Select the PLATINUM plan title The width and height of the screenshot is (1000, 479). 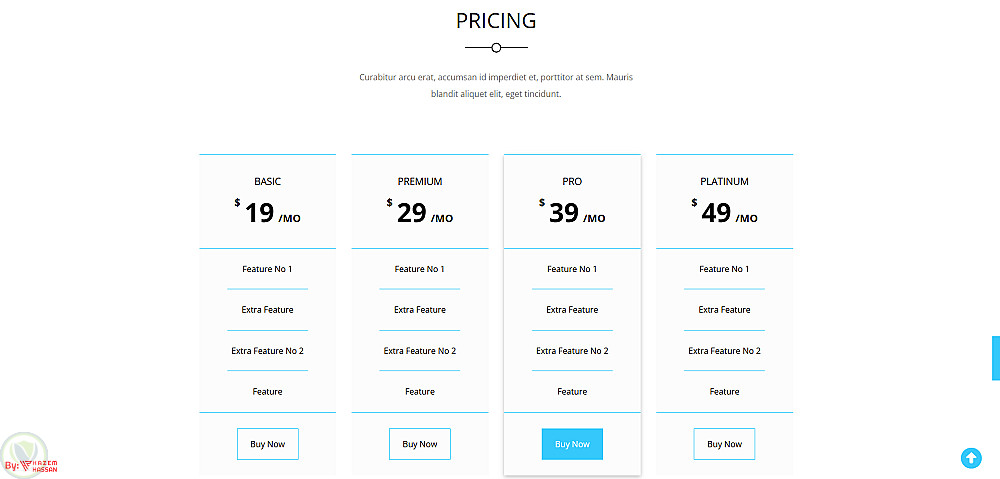click(724, 182)
